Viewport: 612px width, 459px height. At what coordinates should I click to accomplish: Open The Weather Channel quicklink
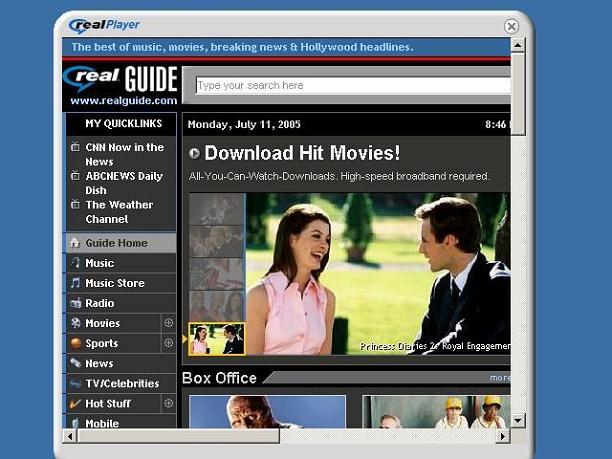pyautogui.click(x=119, y=212)
